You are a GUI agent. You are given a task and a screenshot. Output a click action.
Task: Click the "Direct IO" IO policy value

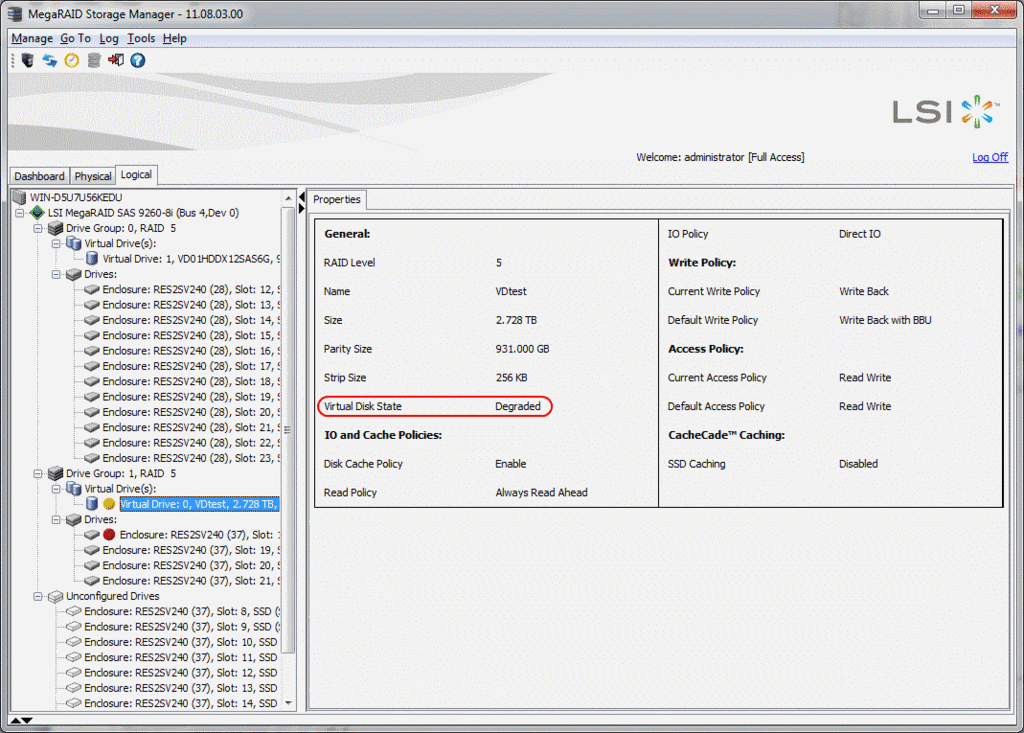[x=859, y=234]
